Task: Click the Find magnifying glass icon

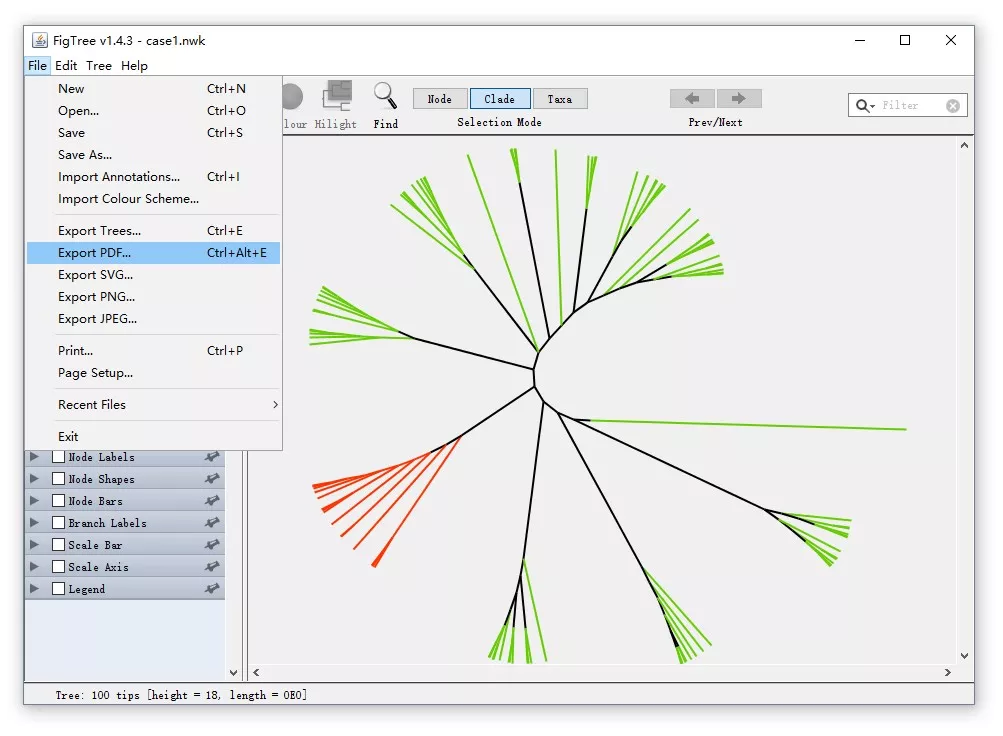Action: [386, 97]
